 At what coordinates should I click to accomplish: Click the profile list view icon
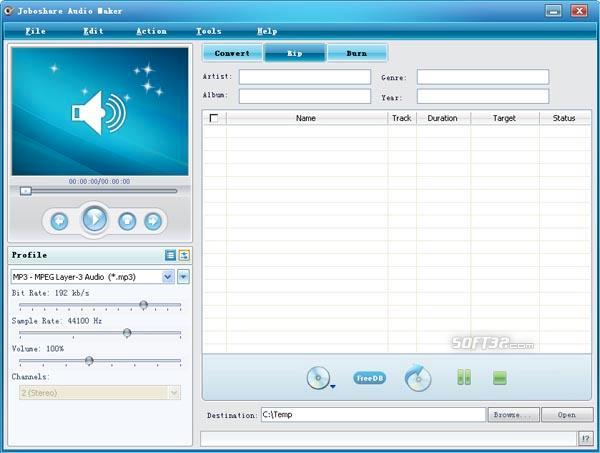click(x=170, y=255)
